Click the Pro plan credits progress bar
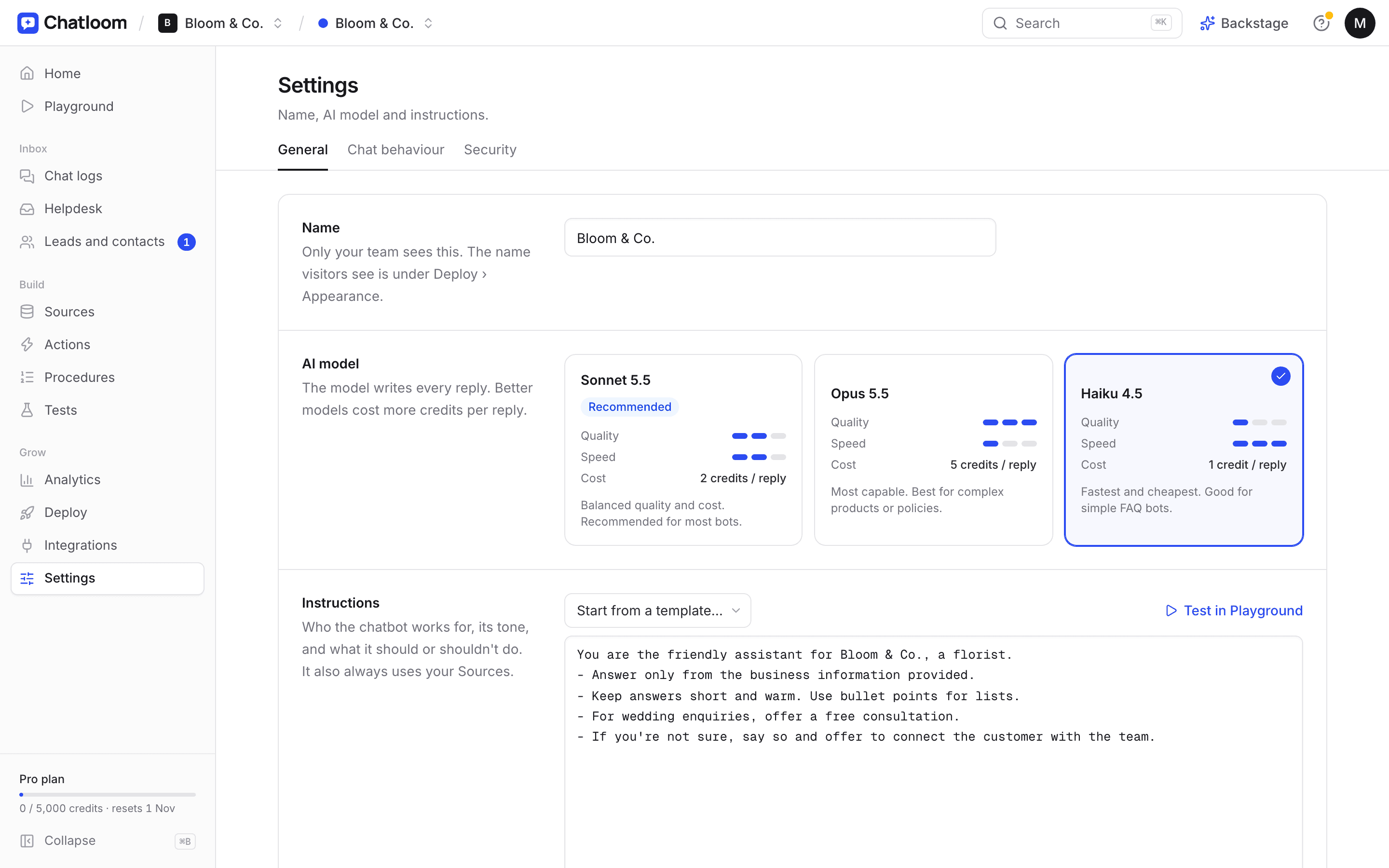1389x868 pixels. (x=108, y=795)
